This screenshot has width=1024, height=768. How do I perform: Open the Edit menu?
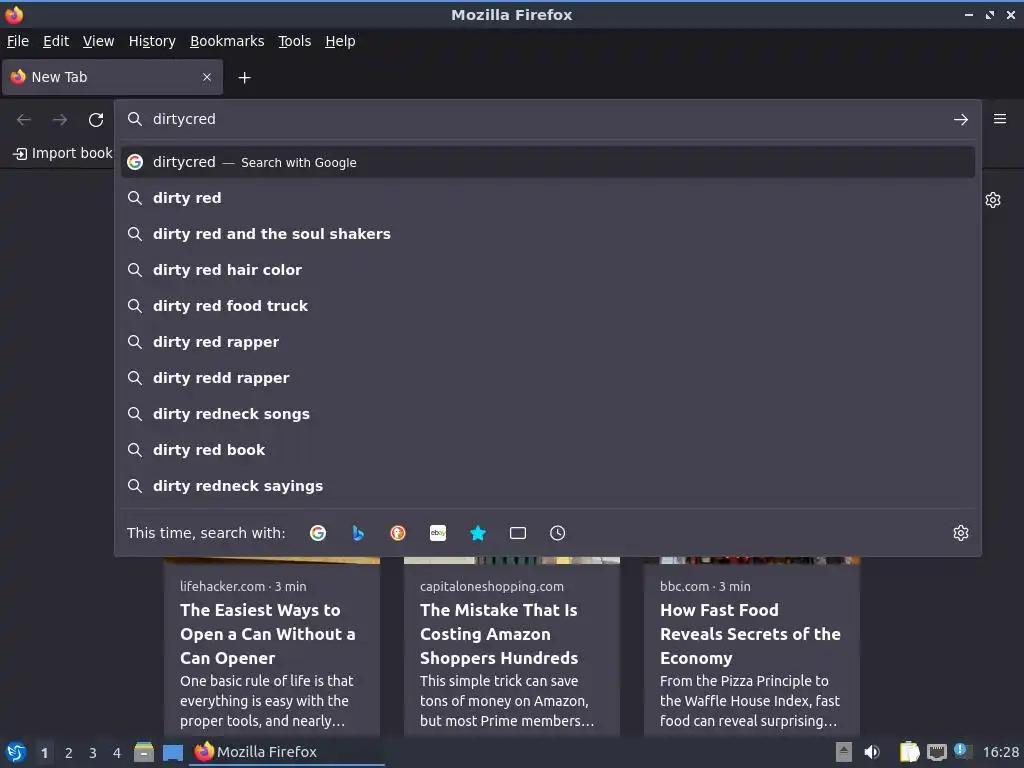[56, 41]
